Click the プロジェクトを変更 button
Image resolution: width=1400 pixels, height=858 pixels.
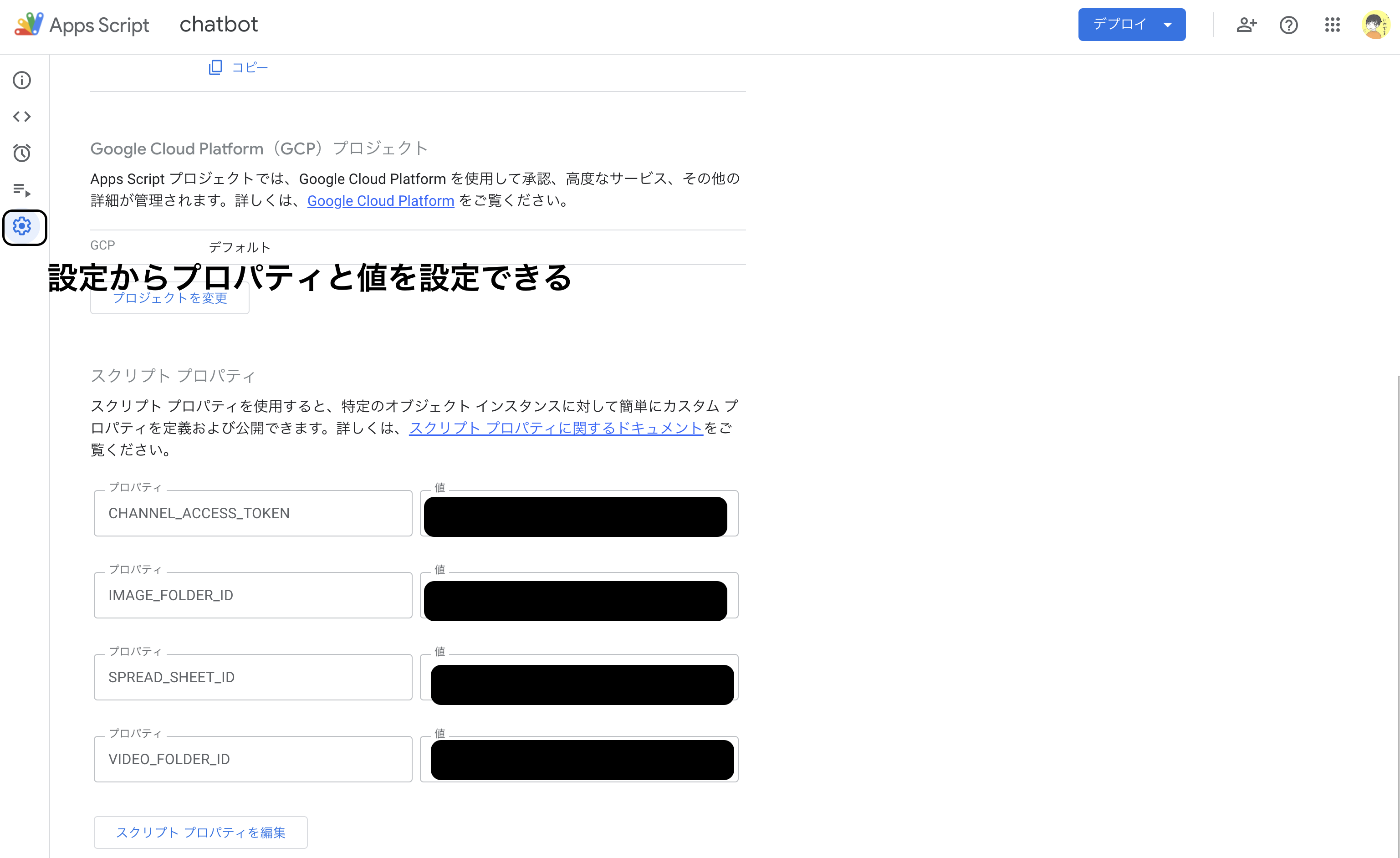tap(169, 298)
